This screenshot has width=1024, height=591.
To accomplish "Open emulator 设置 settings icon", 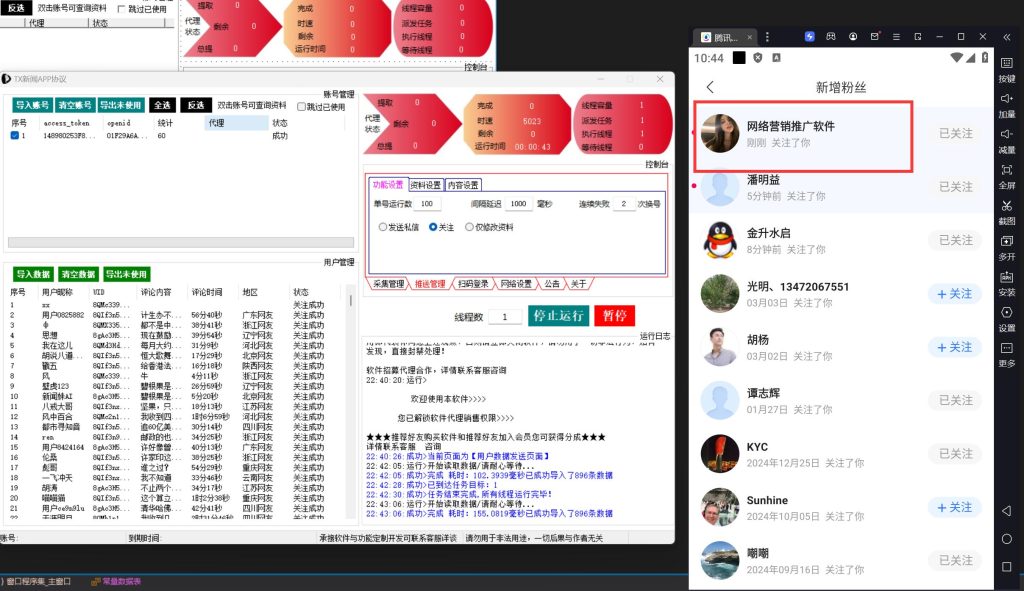I will point(1006,313).
